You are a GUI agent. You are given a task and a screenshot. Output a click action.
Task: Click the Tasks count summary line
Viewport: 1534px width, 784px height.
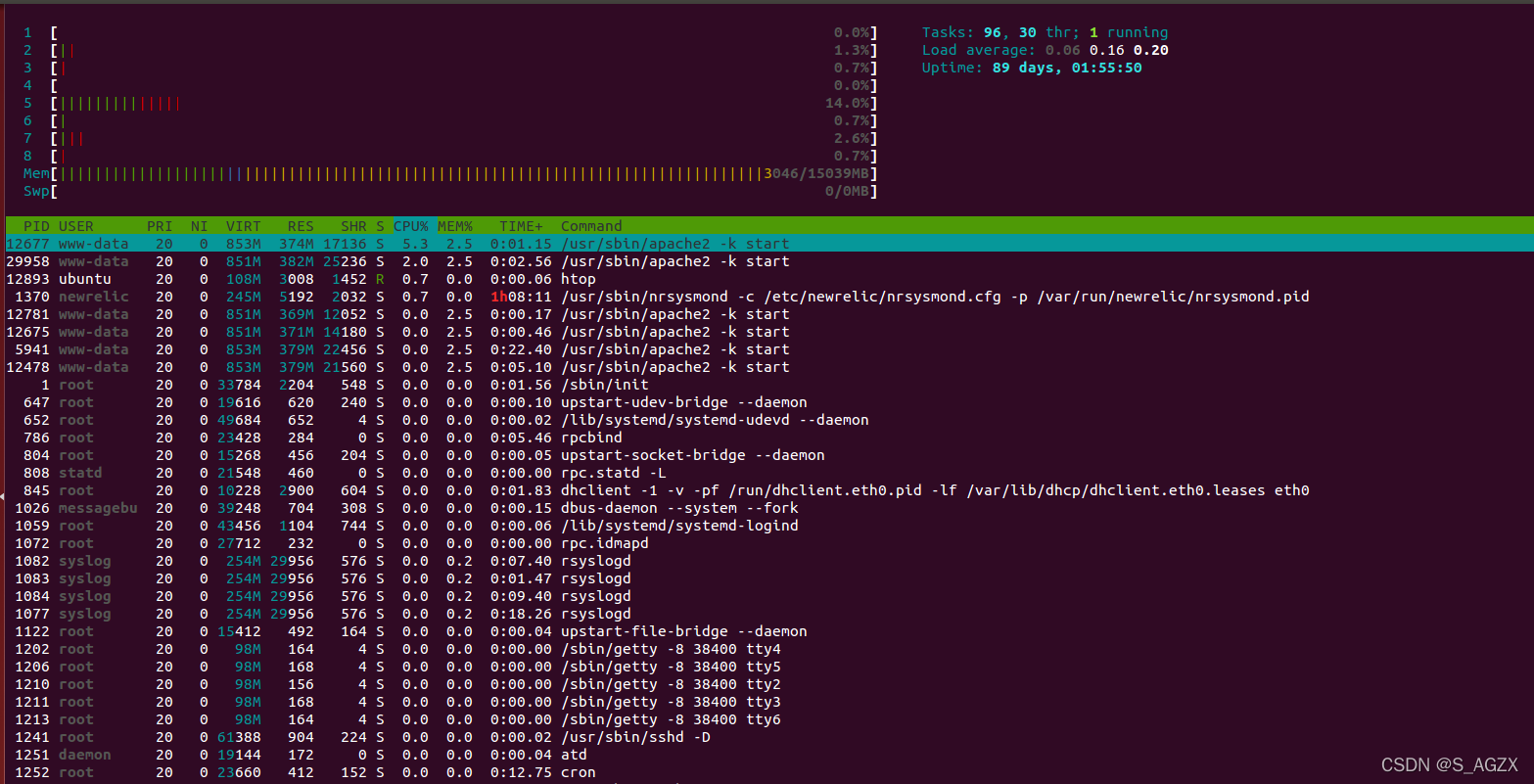point(1045,32)
